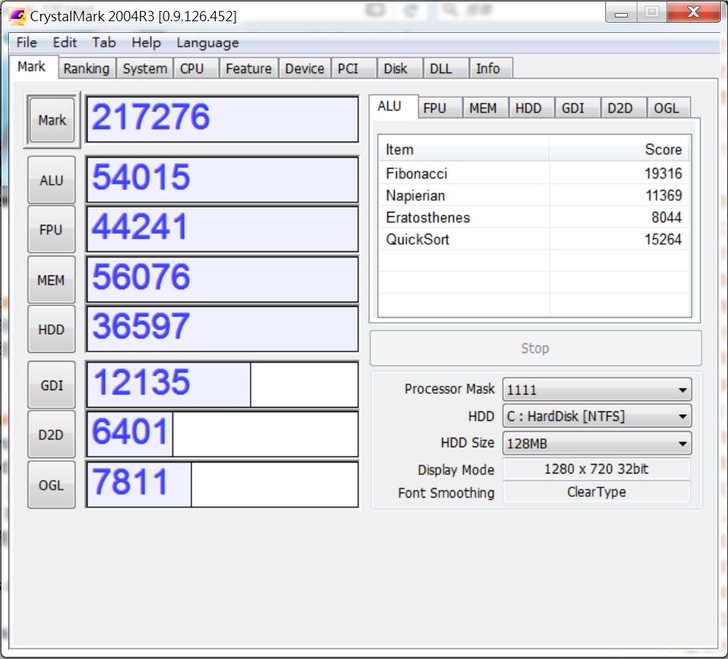728x659 pixels.
Task: Run the FPU benchmark button
Action: [51, 230]
